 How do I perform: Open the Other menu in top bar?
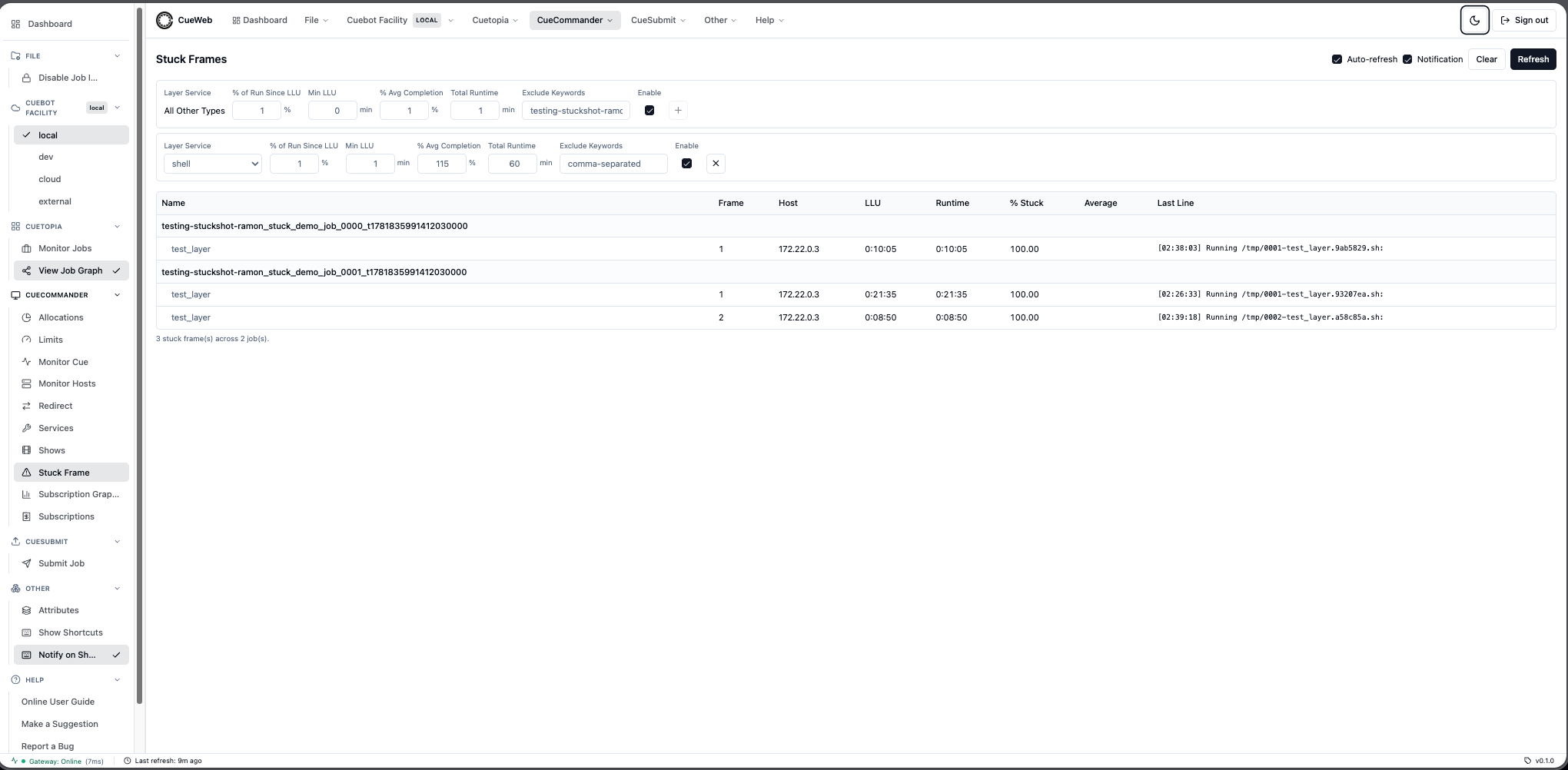[x=720, y=21]
